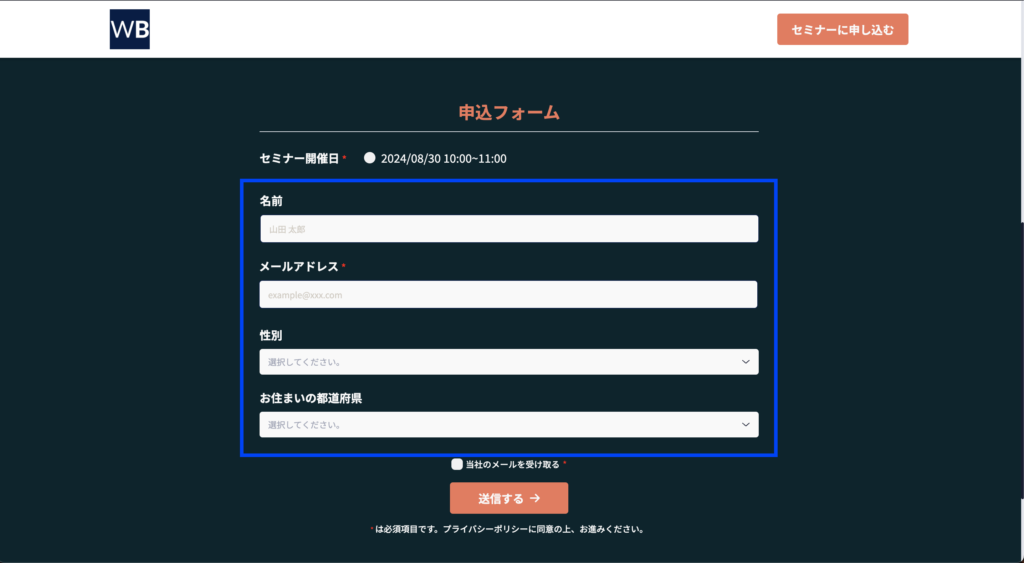This screenshot has height=563, width=1024.
Task: Select the 2024/08/30 seminar date radio button
Action: pyautogui.click(x=370, y=158)
